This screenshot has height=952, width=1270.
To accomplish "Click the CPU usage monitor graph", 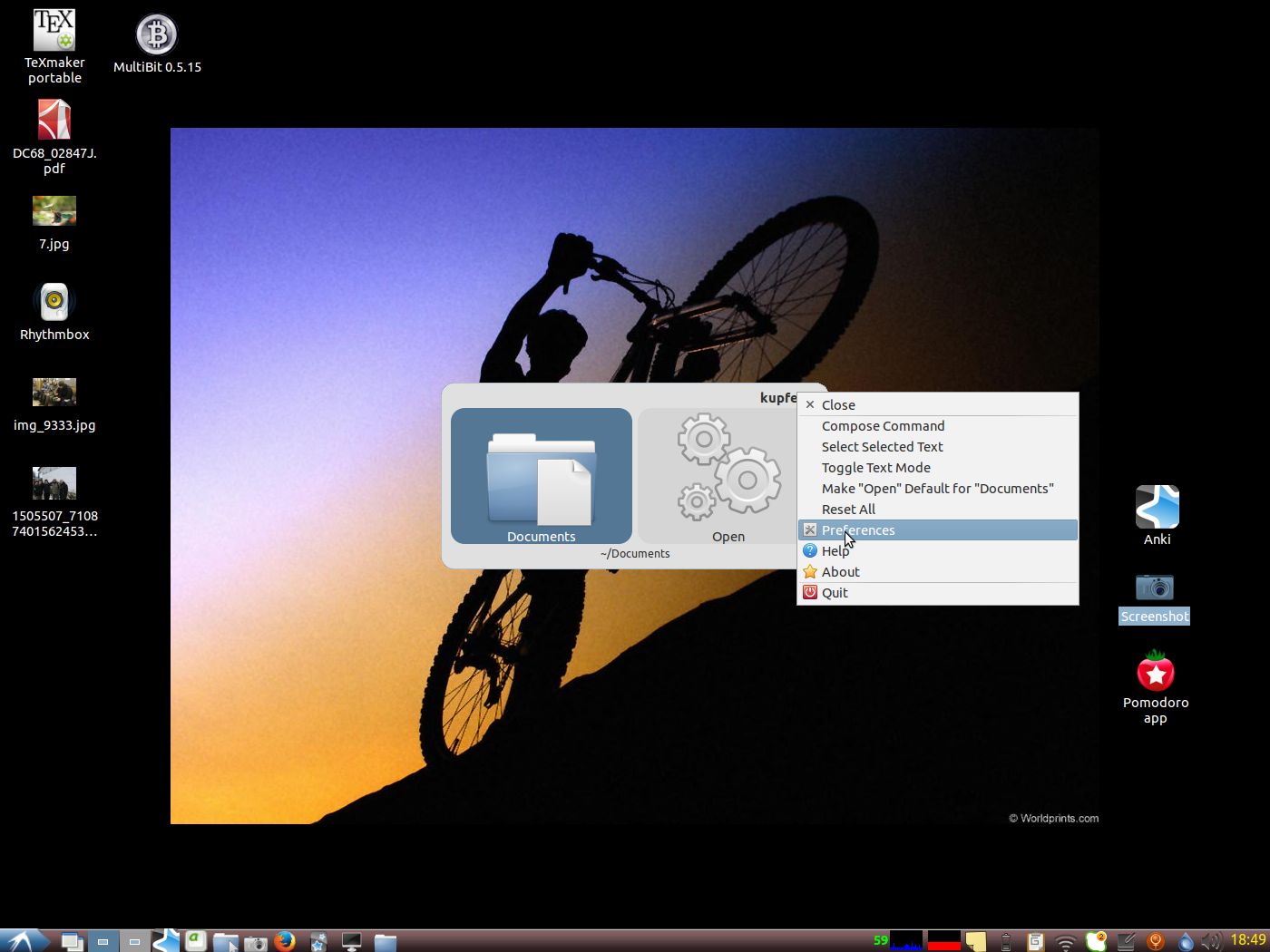I will [x=905, y=940].
